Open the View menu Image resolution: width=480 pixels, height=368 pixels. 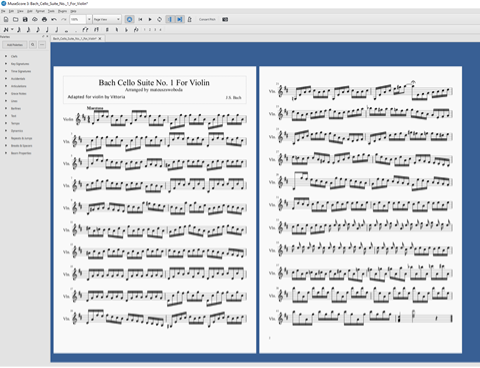[20, 11]
